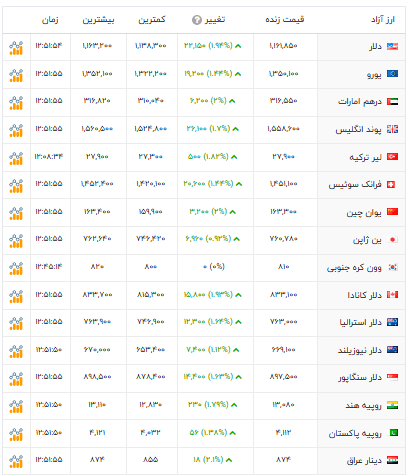Viewport: 411px width, 475px height.
Task: Open the ین ژاپن currency link
Action: pyautogui.click(x=367, y=240)
